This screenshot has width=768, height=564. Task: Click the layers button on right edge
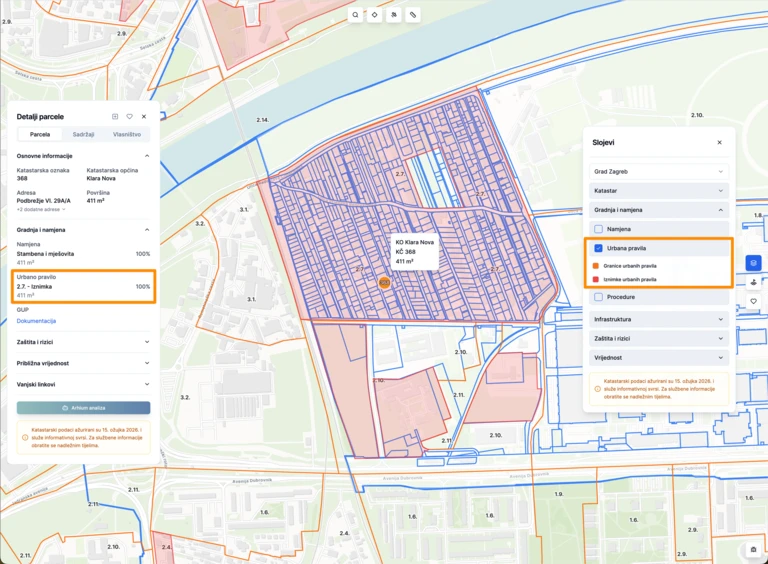tap(753, 263)
